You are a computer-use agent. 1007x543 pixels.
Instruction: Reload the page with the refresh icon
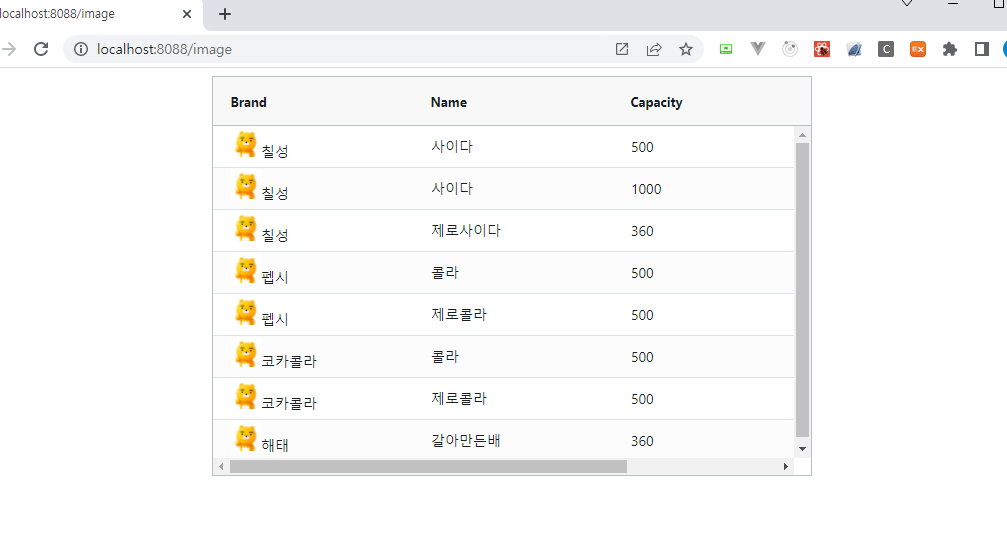[x=41, y=49]
